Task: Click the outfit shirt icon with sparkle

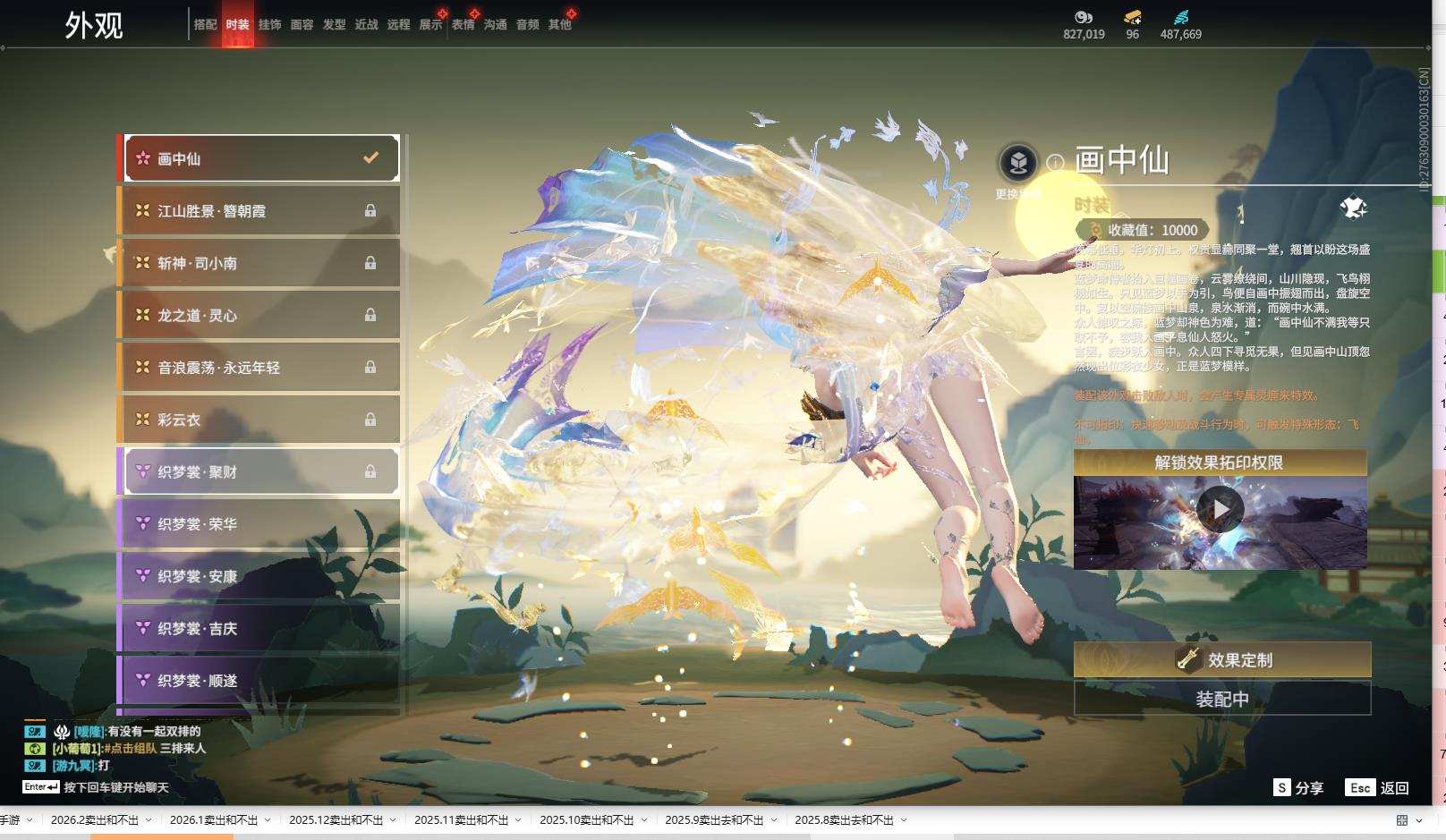Action: 1352,208
